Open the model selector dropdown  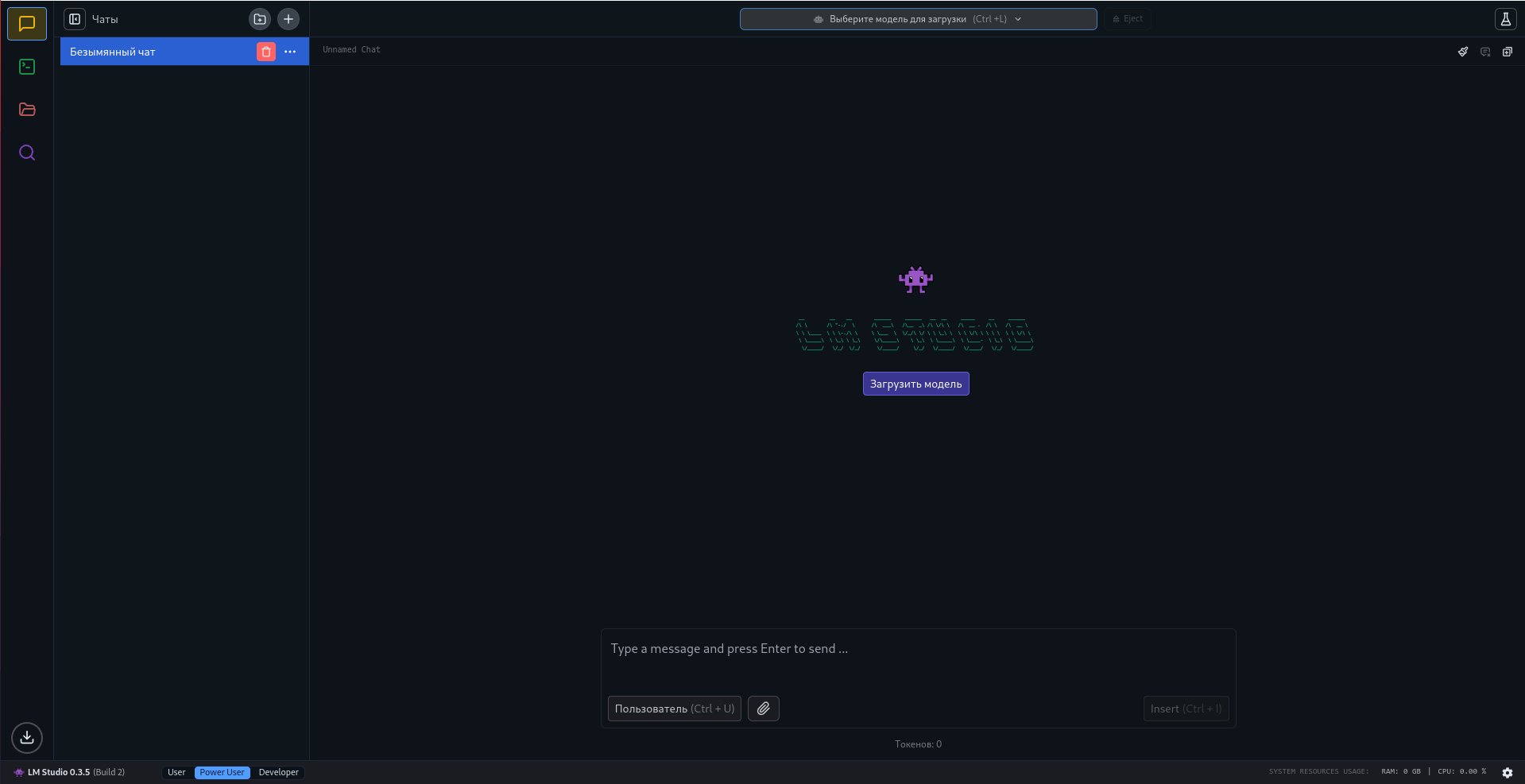click(x=918, y=19)
